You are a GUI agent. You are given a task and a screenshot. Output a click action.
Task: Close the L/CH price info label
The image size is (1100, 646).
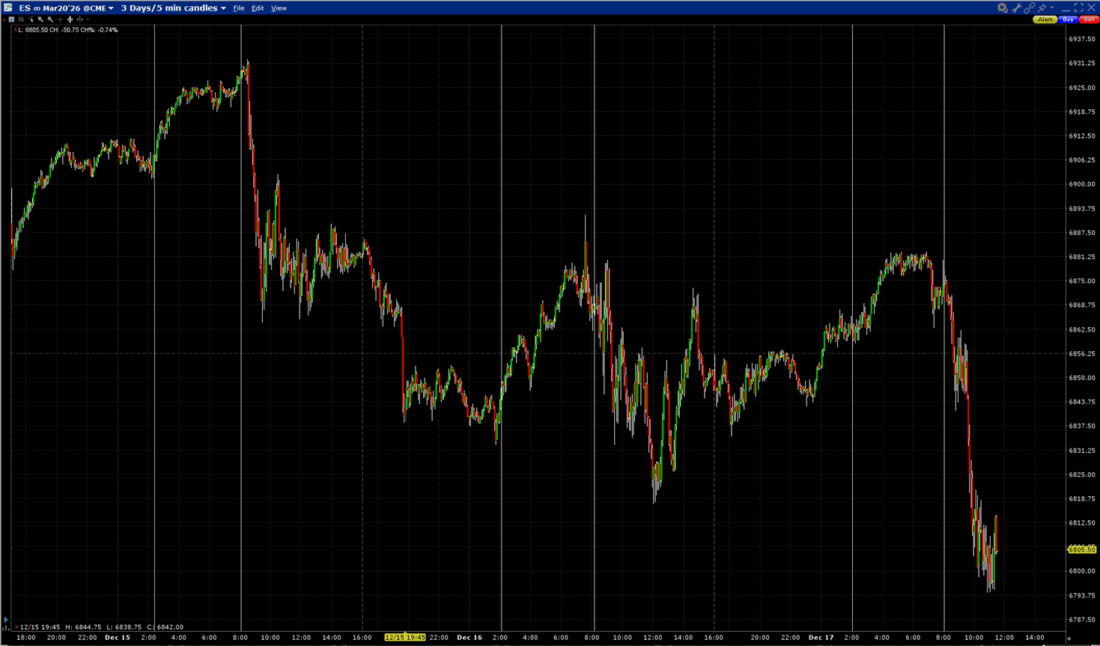tap(15, 30)
